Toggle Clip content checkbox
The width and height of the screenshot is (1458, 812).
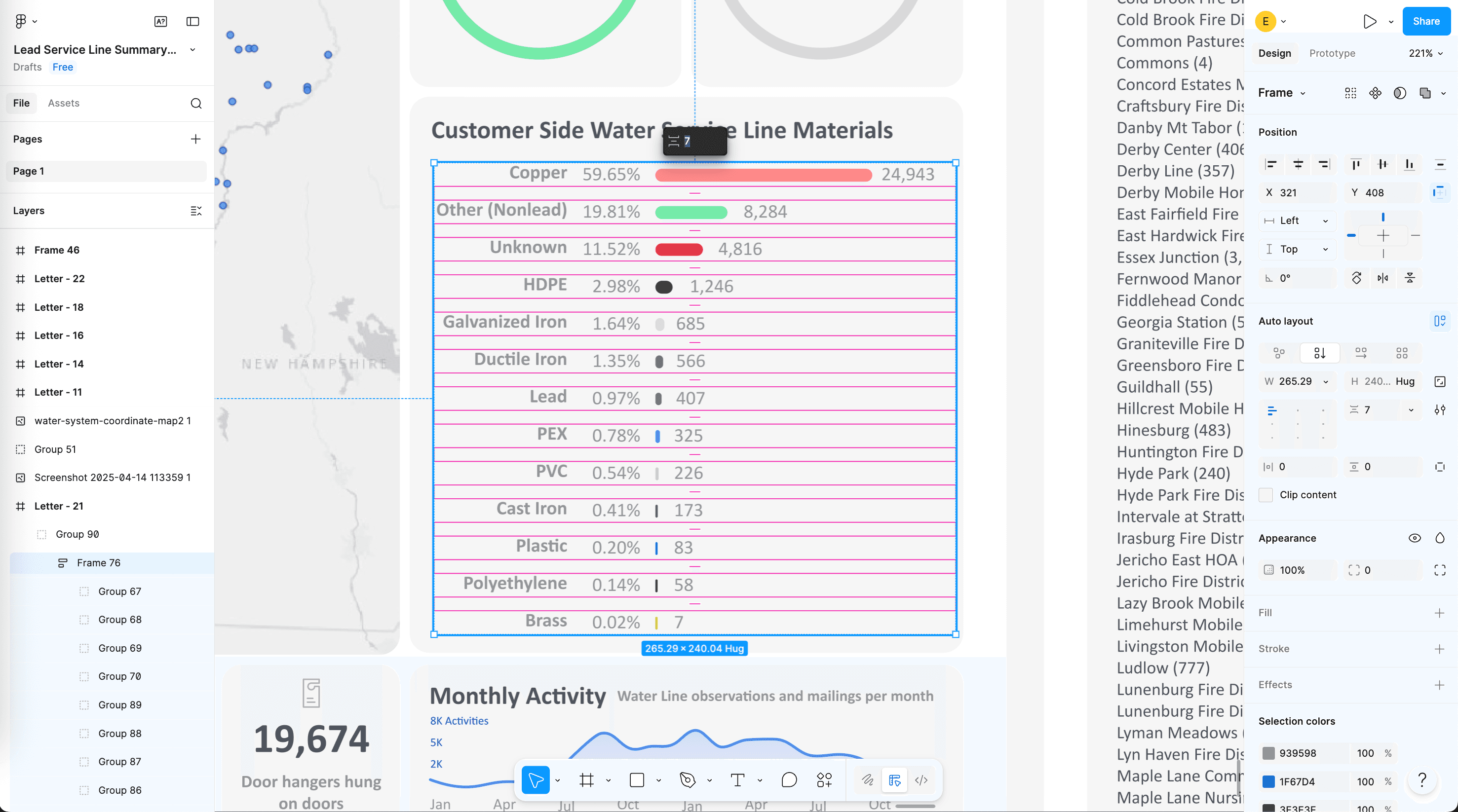[x=1266, y=495]
